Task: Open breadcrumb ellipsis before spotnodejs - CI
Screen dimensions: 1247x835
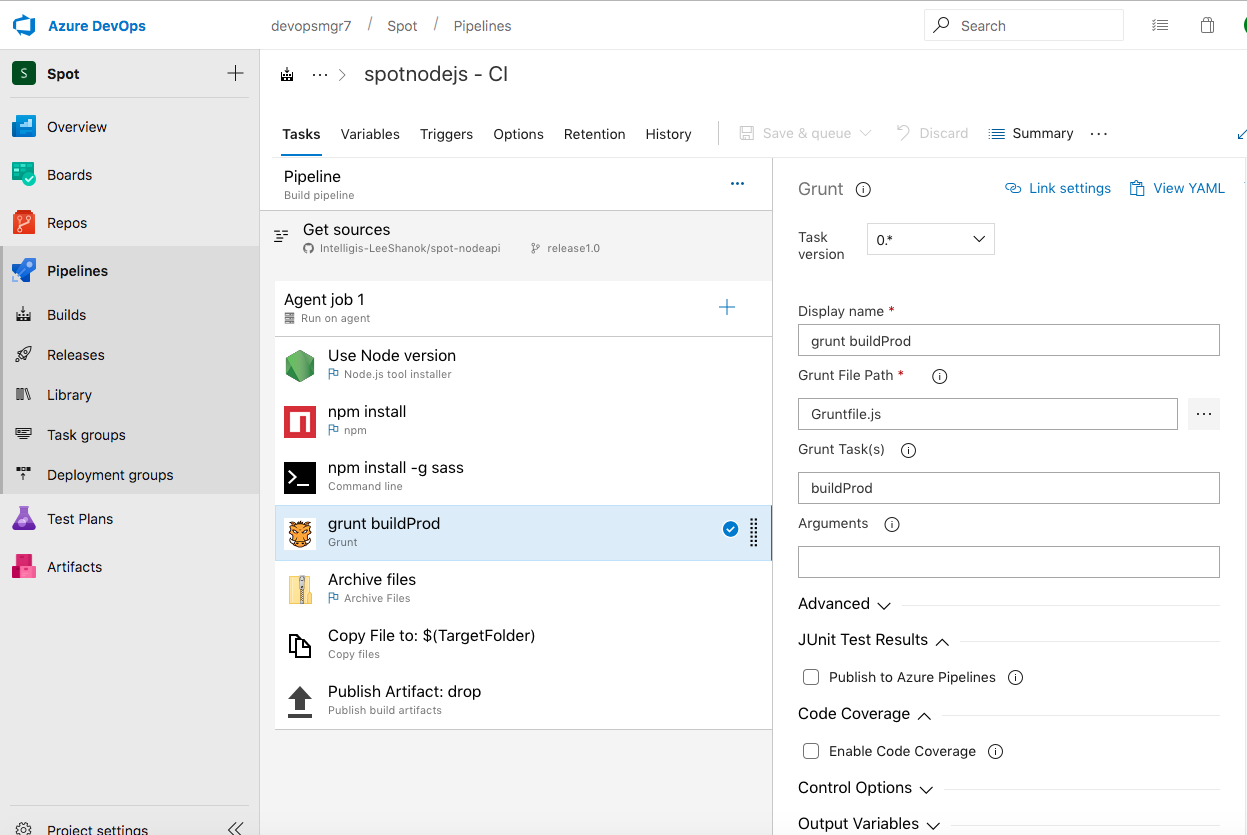Action: 320,75
